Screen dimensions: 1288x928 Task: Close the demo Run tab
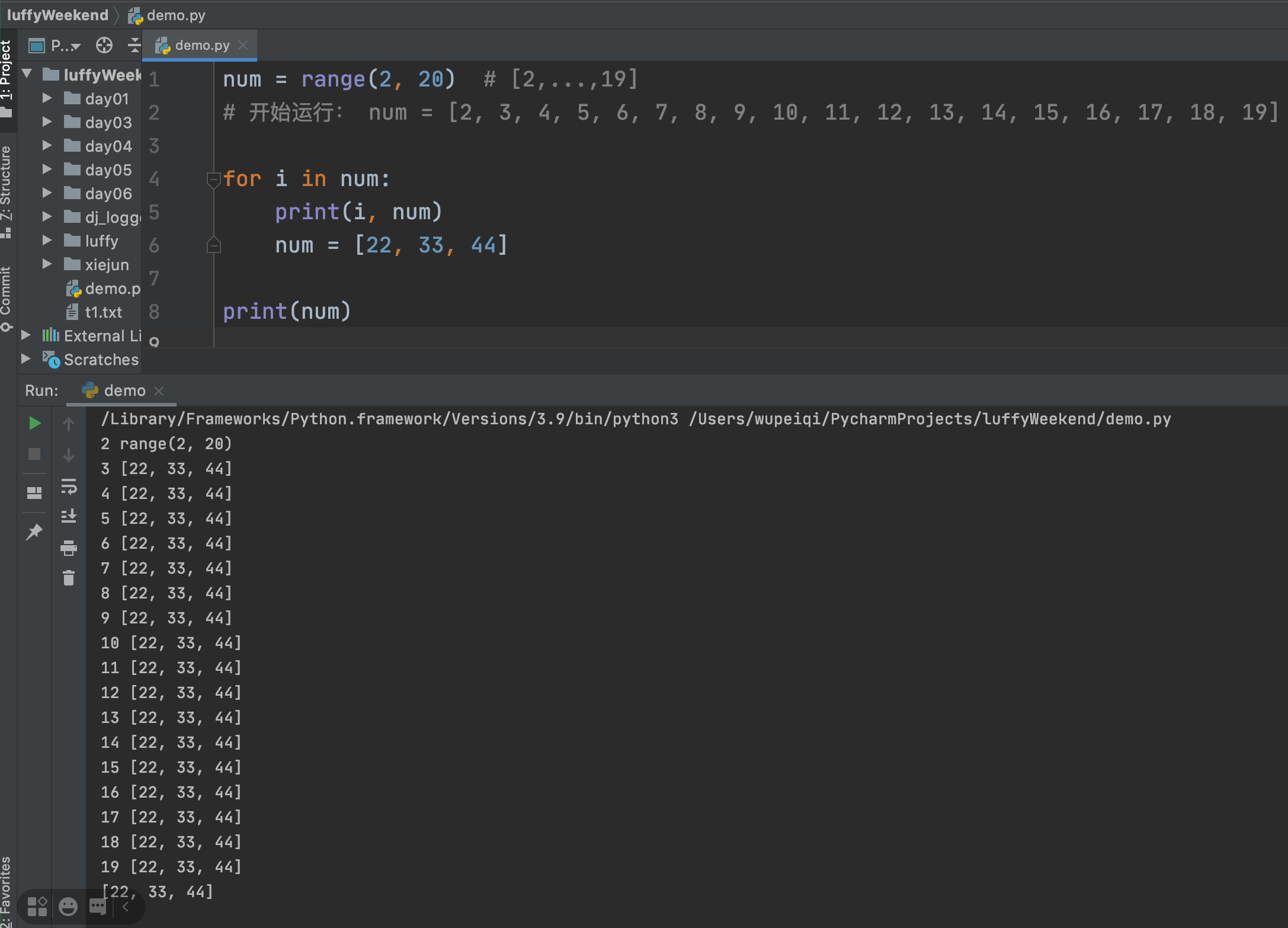(159, 391)
